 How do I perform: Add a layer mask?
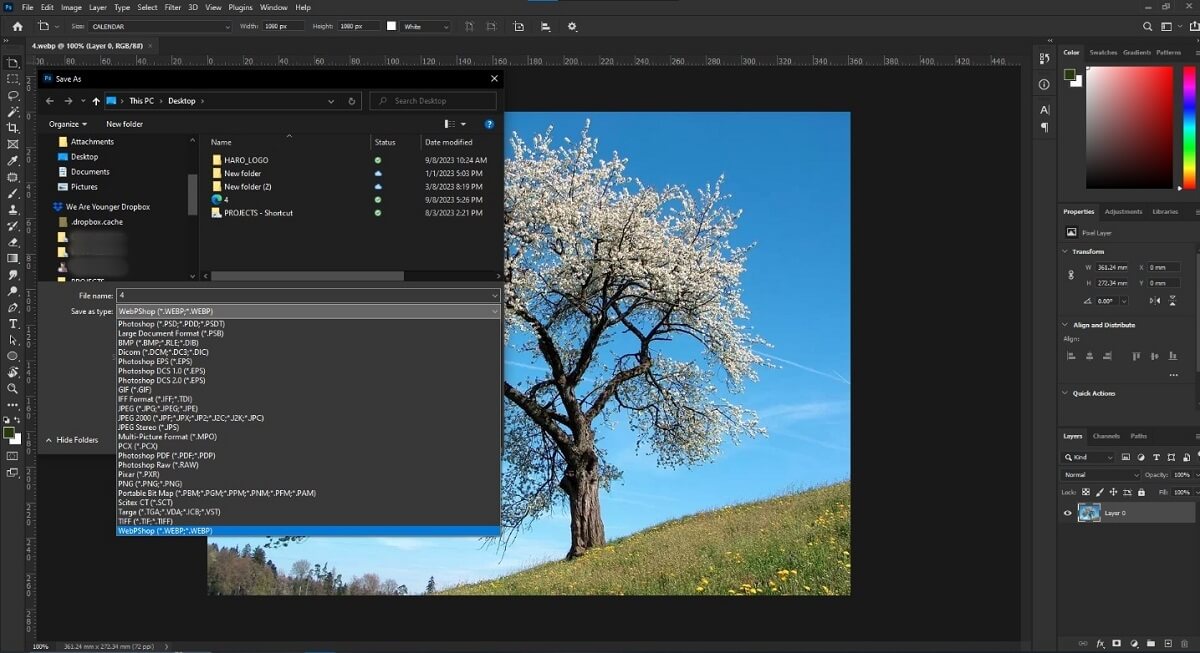pos(1117,643)
